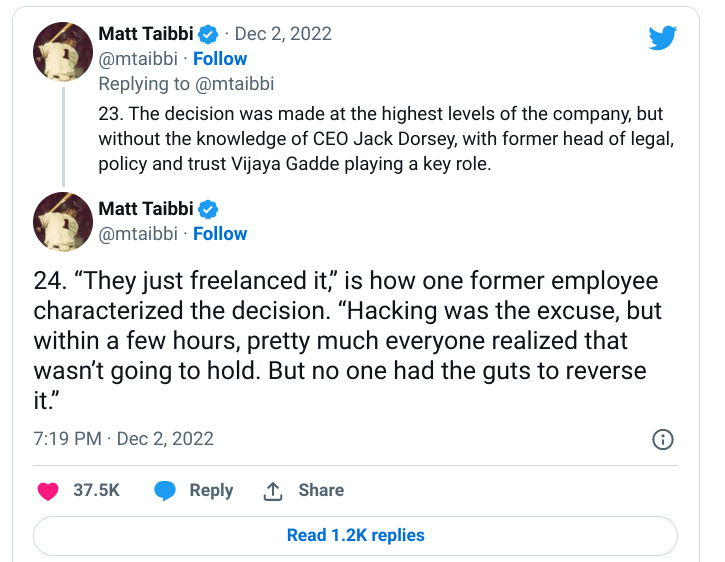Open the Twitter bird logo
Screen dimensions: 725x562
(662, 37)
